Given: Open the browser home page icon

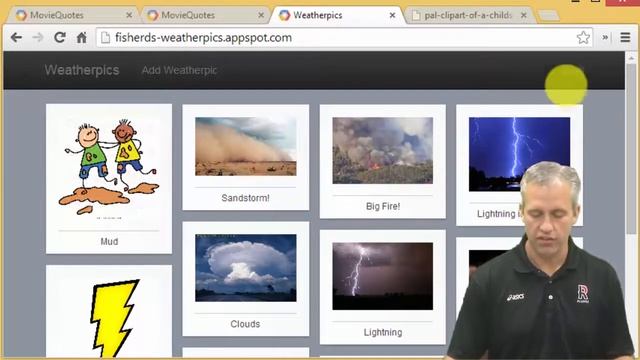Looking at the screenshot, I should 82,38.
